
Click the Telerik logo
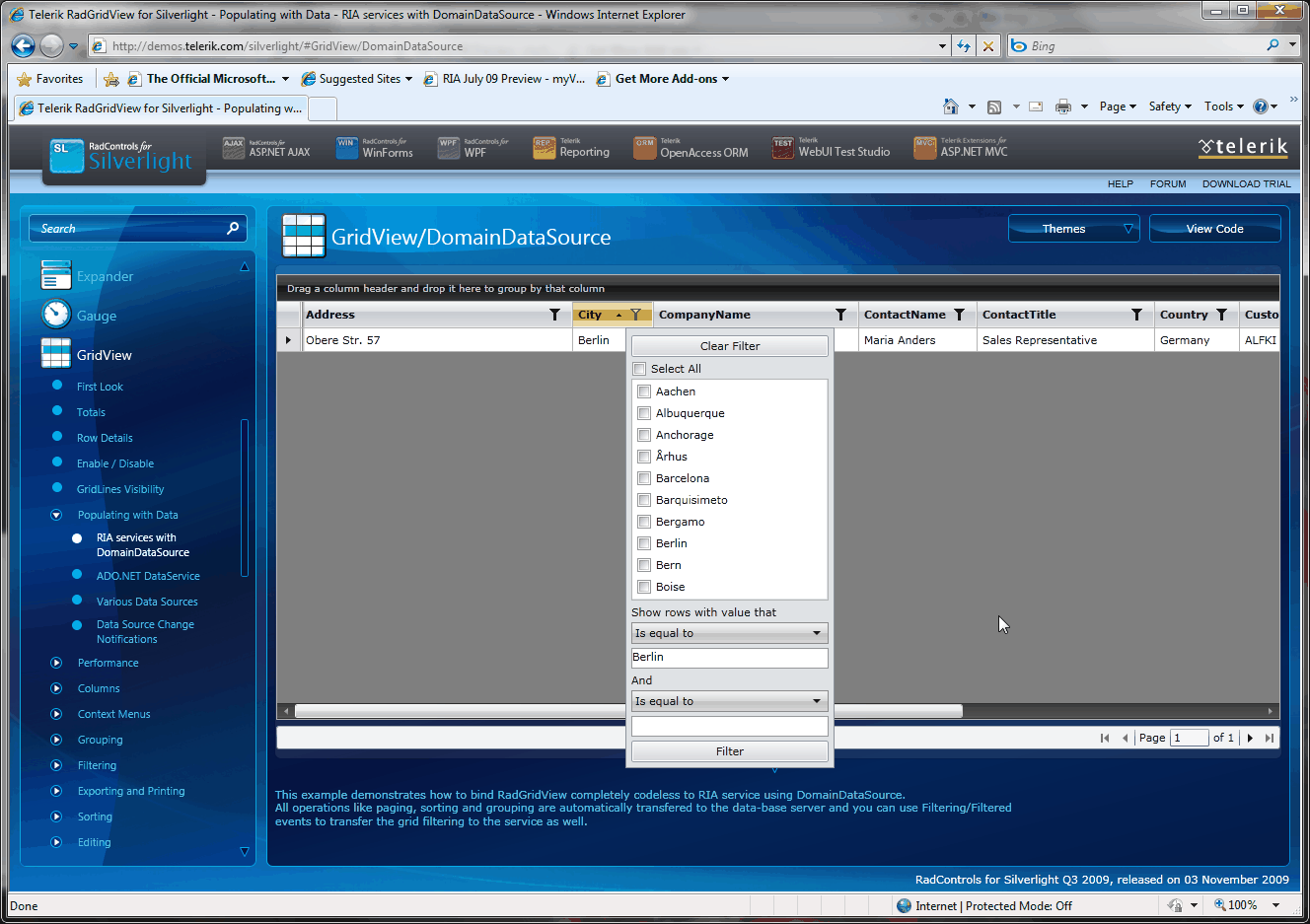(1243, 148)
